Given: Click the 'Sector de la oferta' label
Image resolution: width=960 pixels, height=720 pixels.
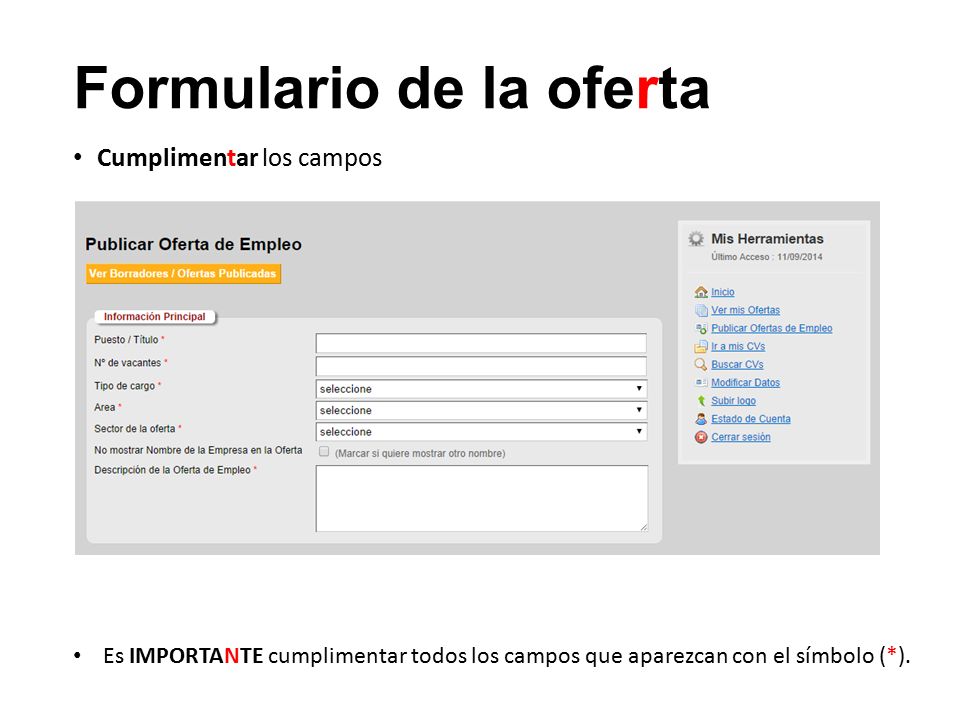Looking at the screenshot, I should coord(135,429).
